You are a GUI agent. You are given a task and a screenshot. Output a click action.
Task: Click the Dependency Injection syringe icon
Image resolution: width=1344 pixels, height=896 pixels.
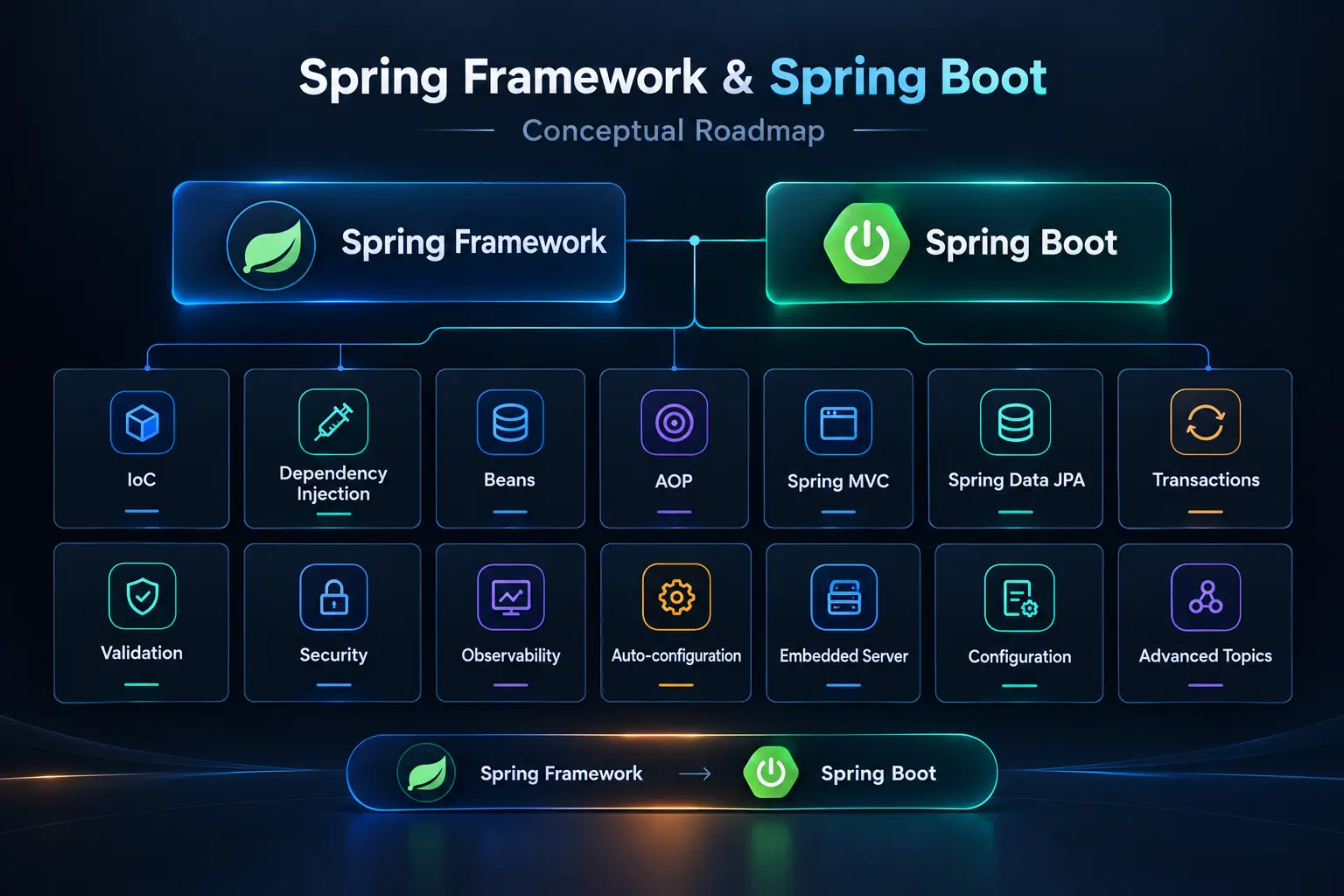coord(333,422)
